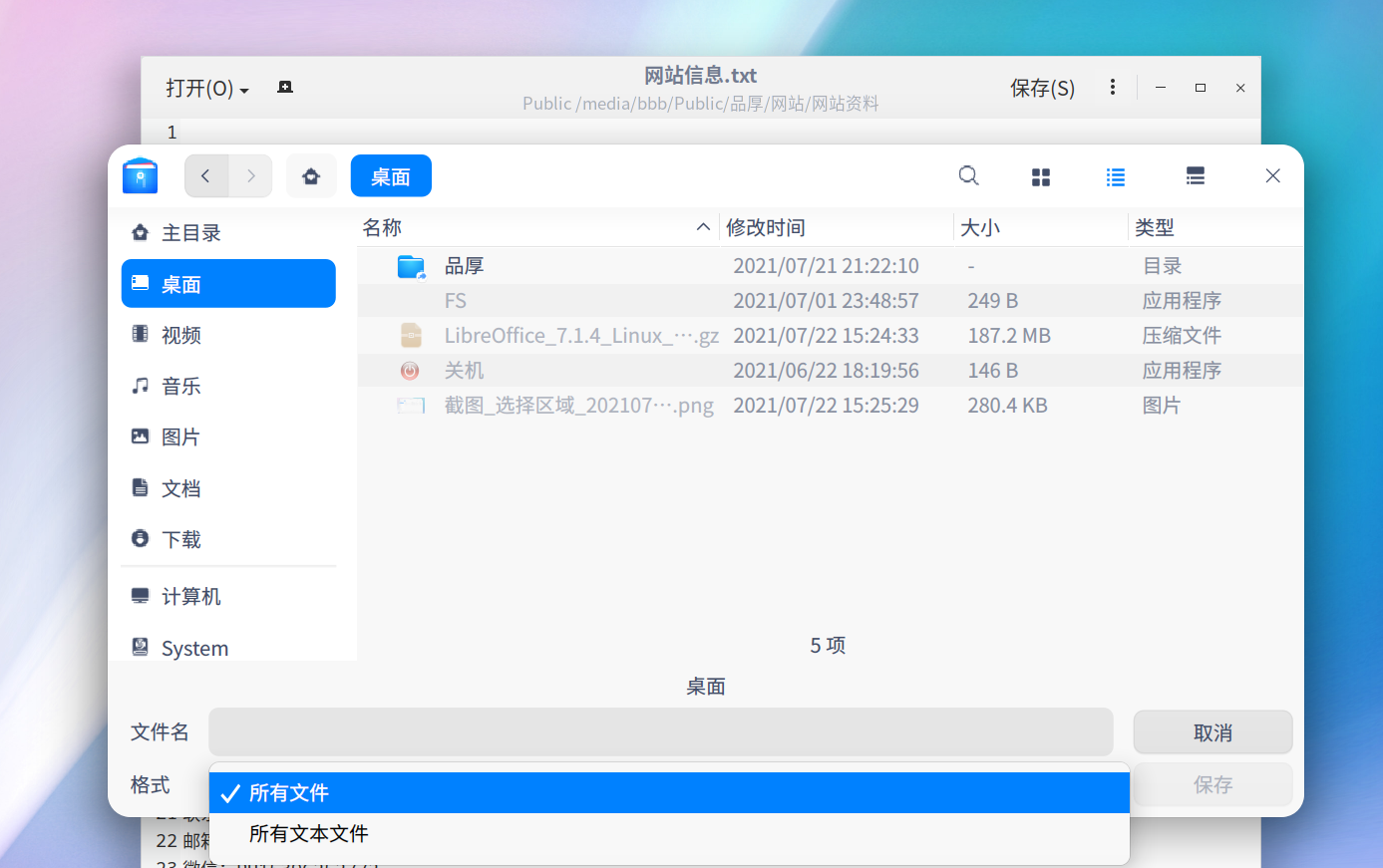Select the 关机 application row
This screenshot has height=868, width=1383.
tap(830, 371)
